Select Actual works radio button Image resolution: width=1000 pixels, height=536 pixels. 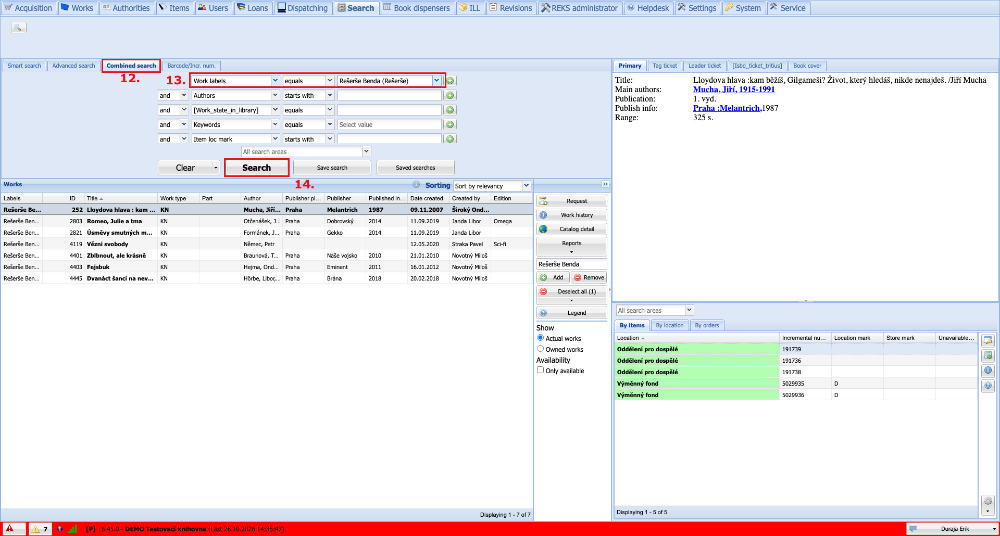click(541, 338)
